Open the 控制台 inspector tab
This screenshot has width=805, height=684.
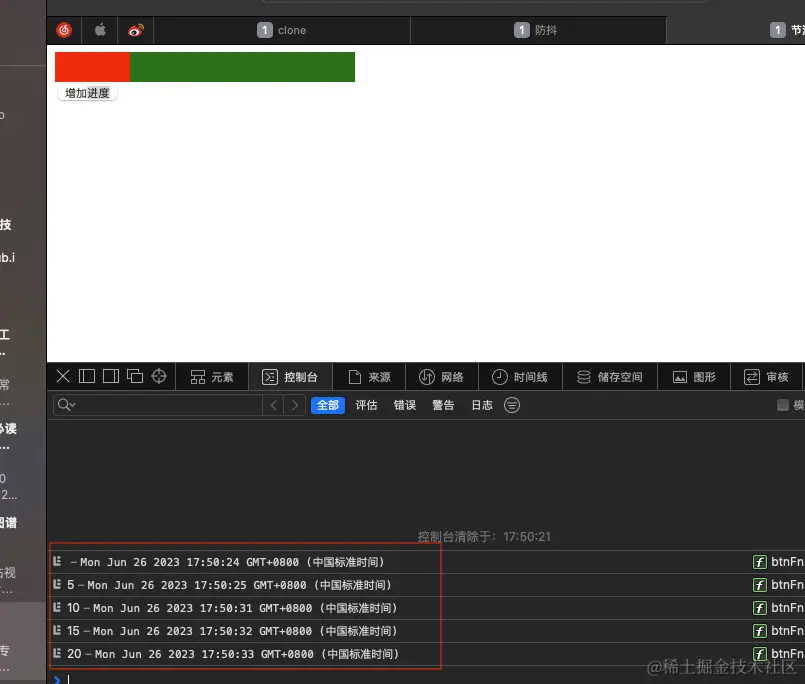[x=290, y=377]
